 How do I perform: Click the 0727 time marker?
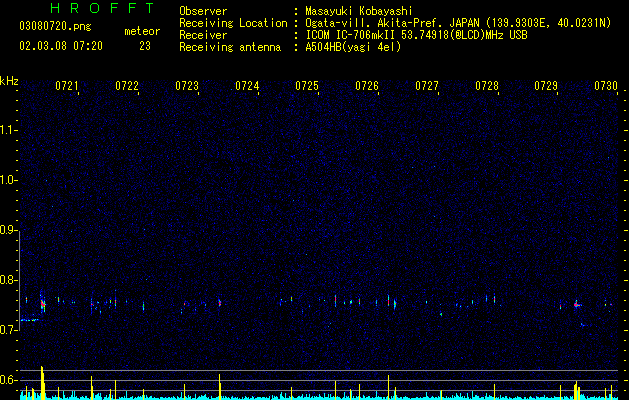click(427, 86)
